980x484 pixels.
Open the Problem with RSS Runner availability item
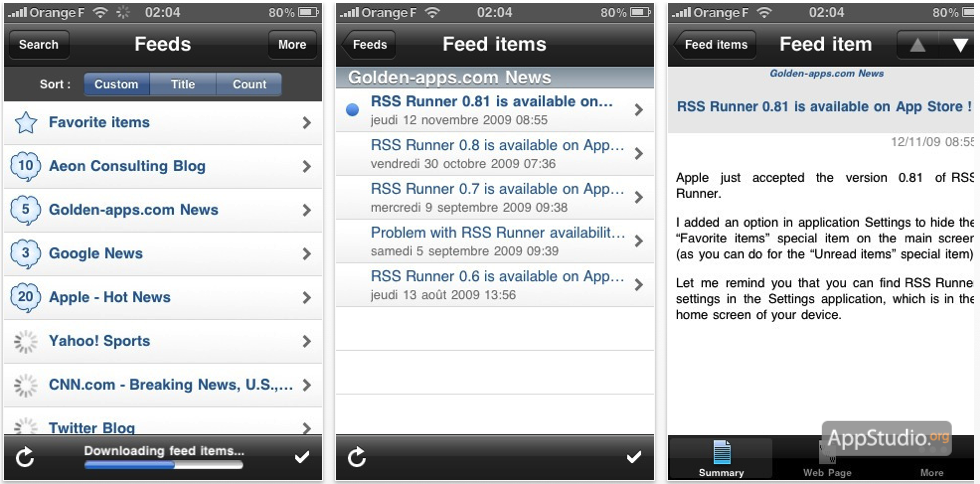click(497, 241)
